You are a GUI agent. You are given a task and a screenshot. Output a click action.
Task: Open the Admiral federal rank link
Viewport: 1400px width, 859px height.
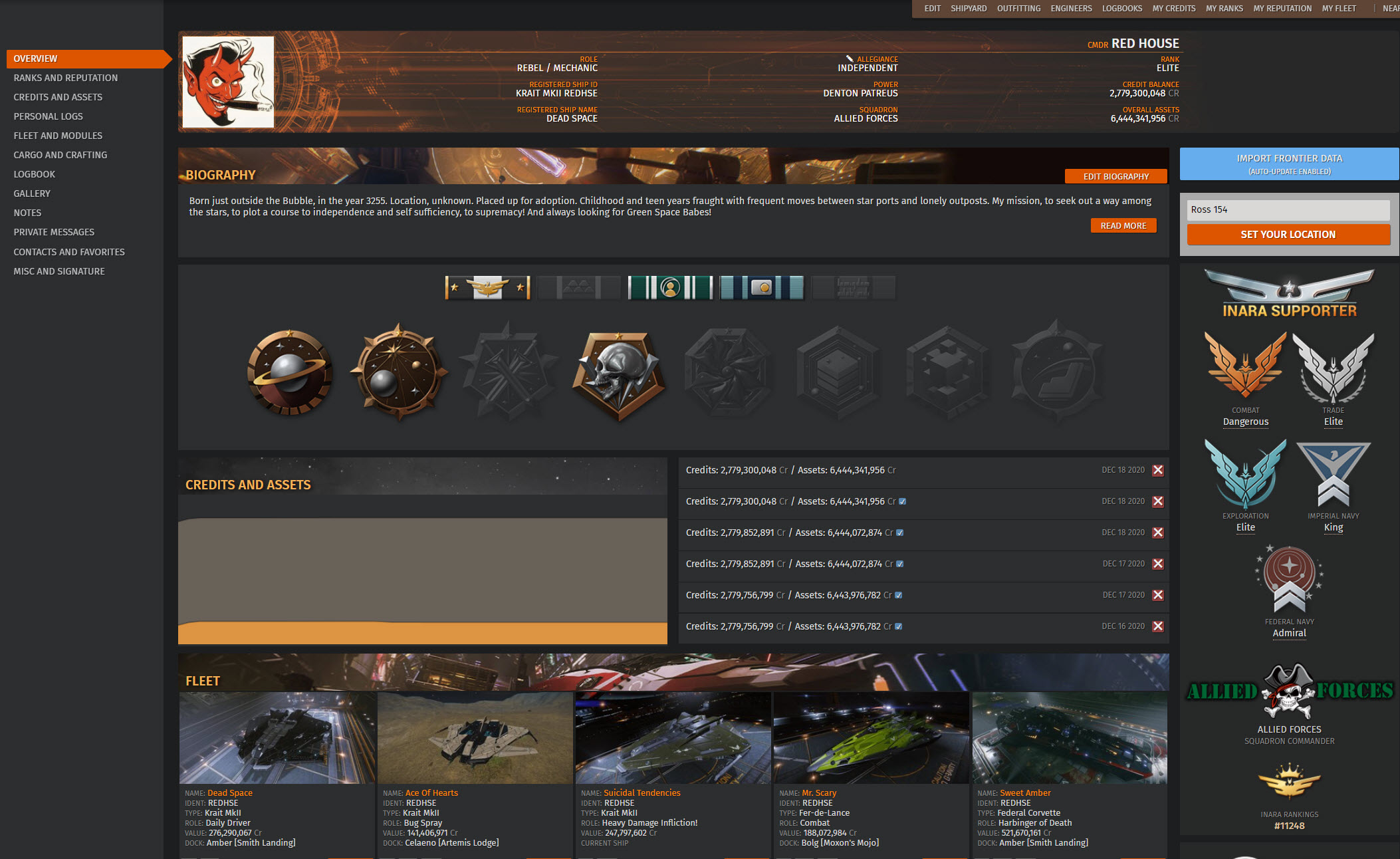tap(1289, 633)
